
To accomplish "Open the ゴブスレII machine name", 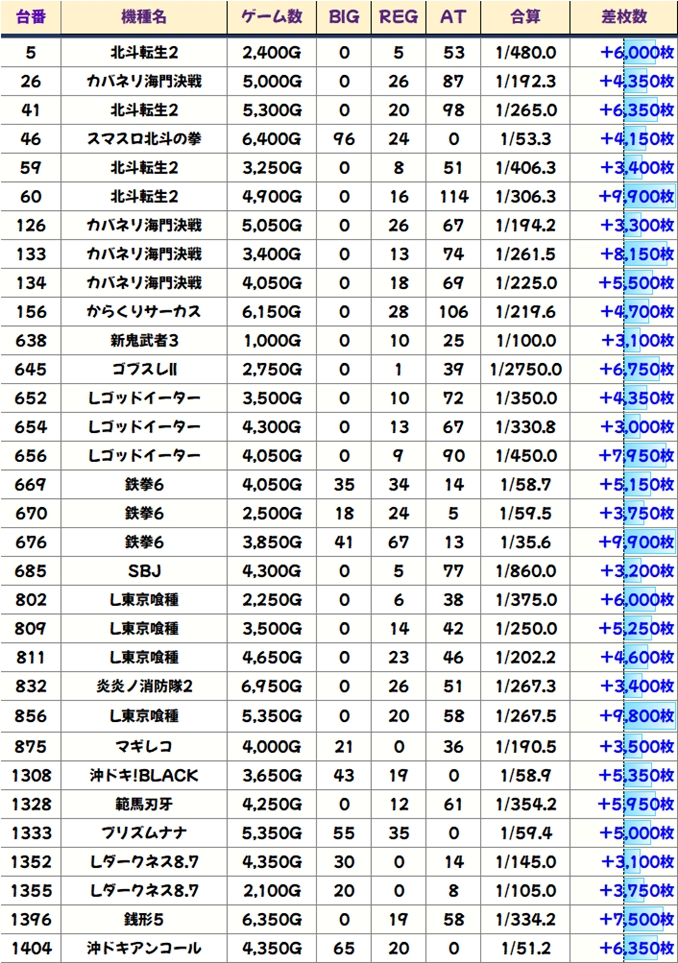I will [x=144, y=369].
